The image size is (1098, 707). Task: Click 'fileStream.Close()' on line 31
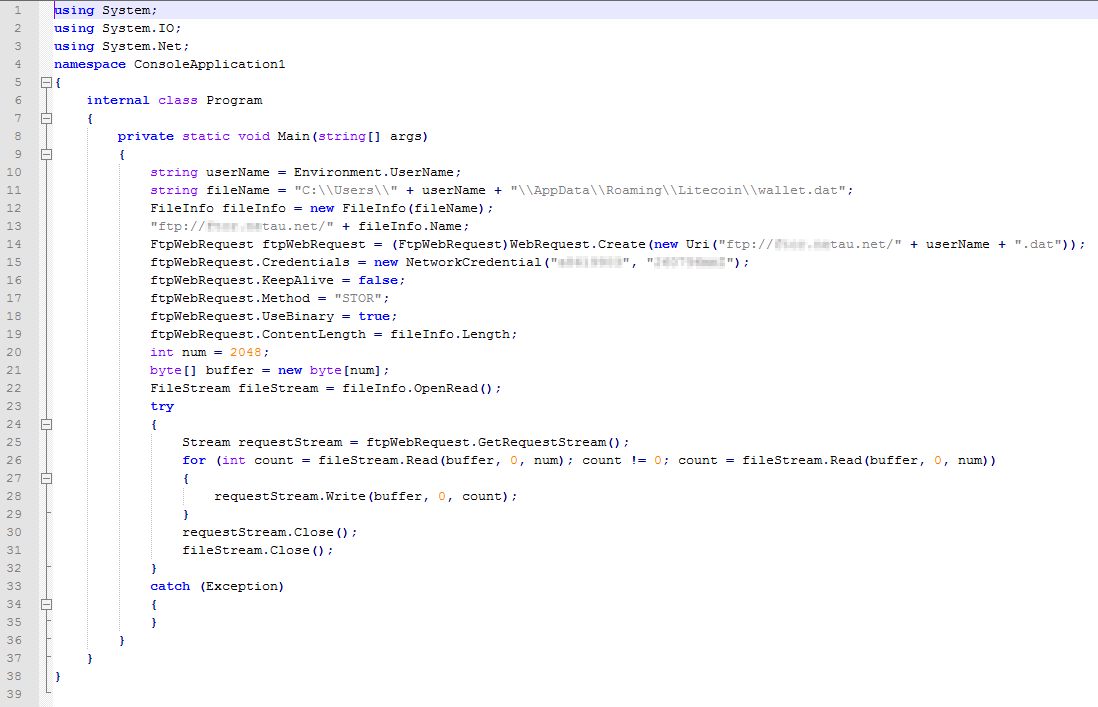(253, 551)
